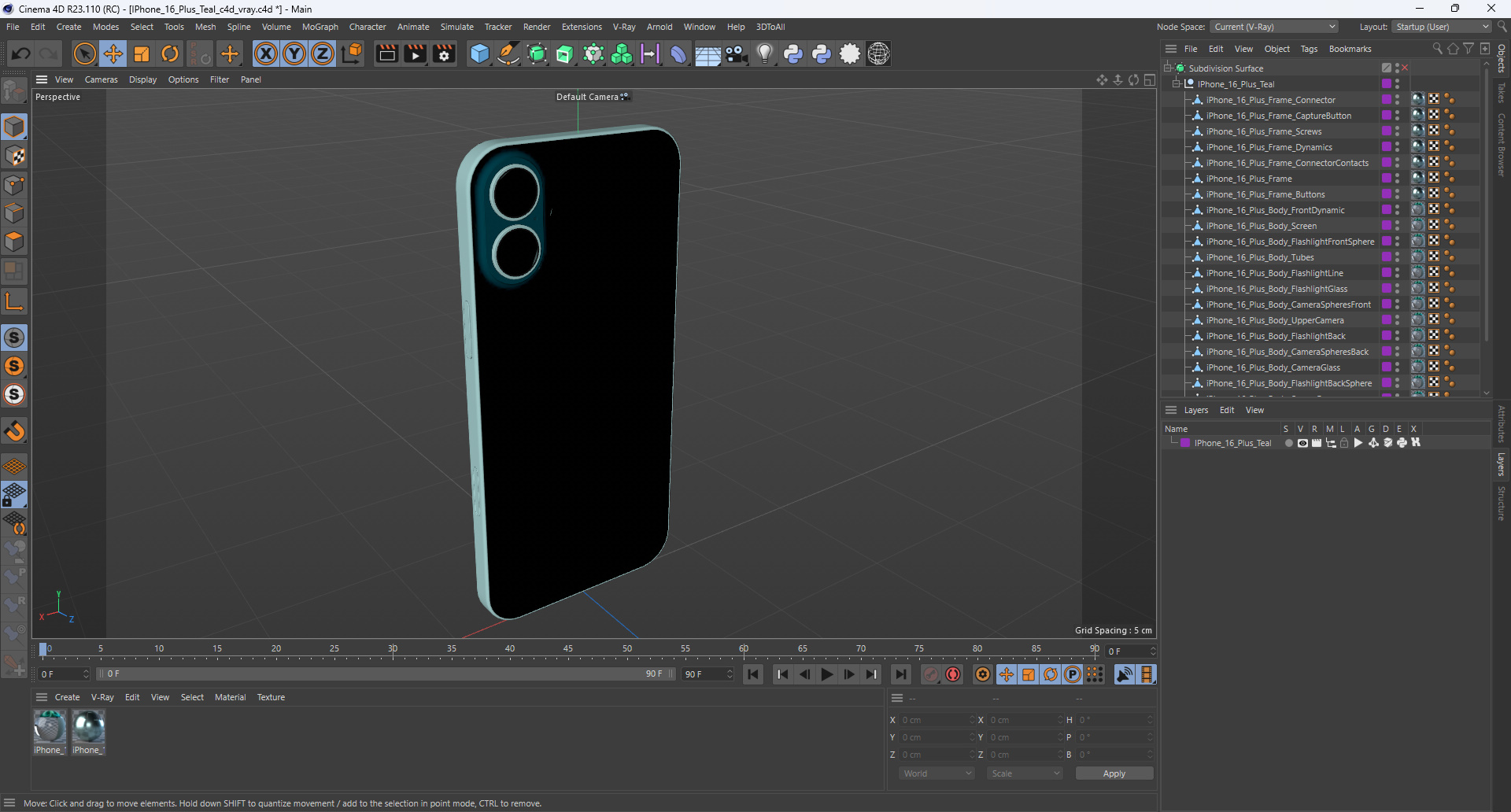Open the Object Manager Tags menu
Image resolution: width=1511 pixels, height=812 pixels.
coord(1309,49)
